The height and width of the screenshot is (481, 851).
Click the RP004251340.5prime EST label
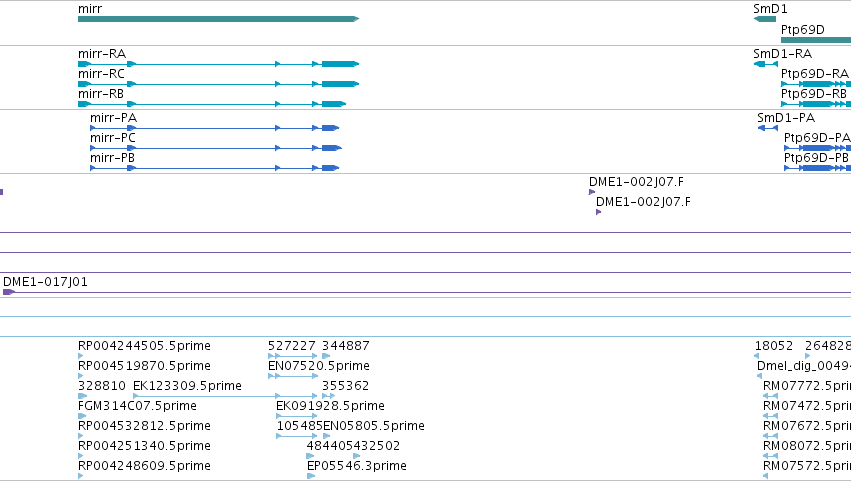[x=144, y=446]
